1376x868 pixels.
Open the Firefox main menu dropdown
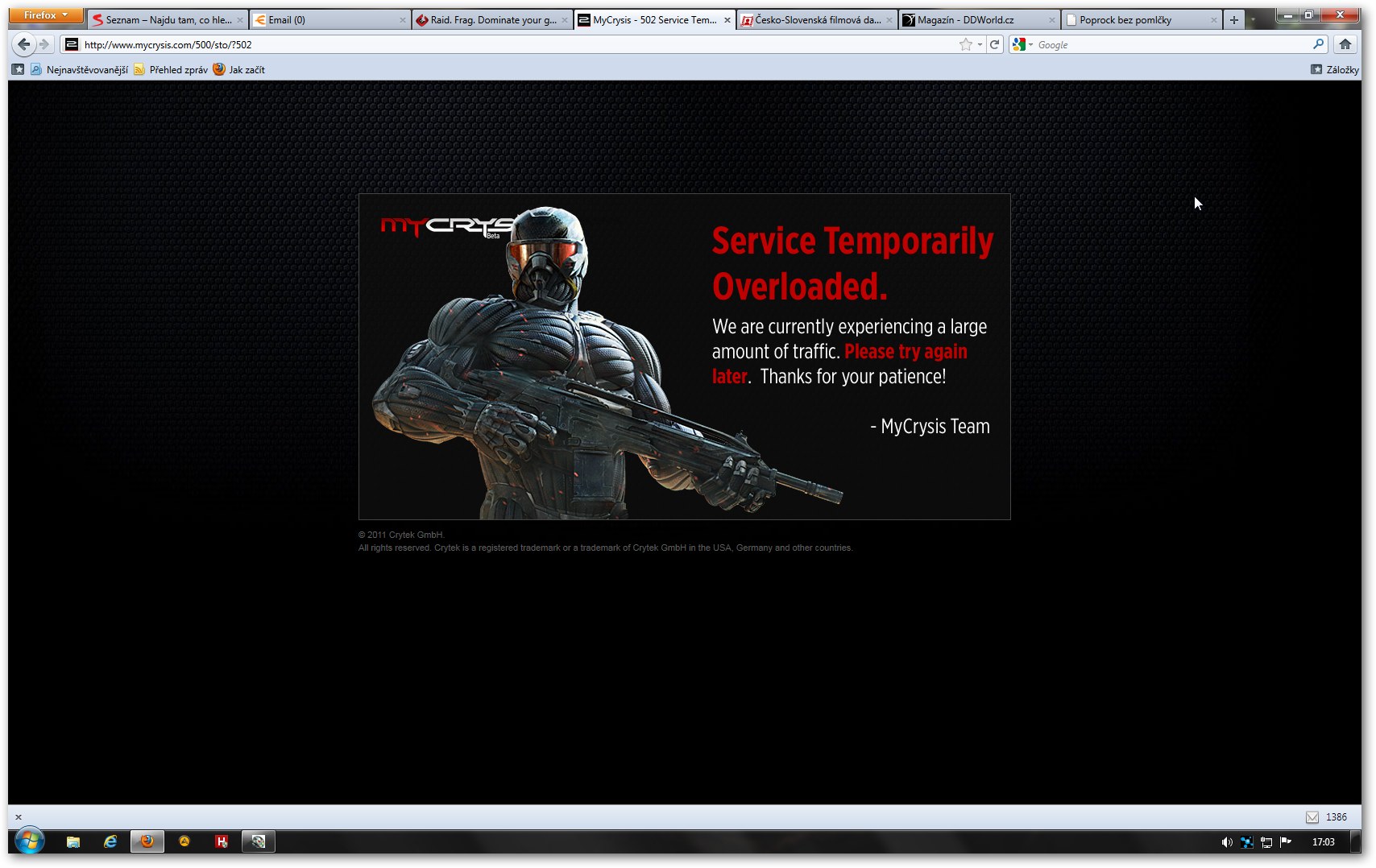click(x=46, y=15)
